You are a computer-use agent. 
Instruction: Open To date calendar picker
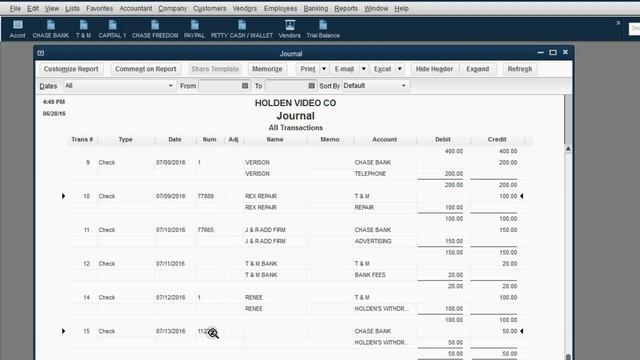click(311, 86)
